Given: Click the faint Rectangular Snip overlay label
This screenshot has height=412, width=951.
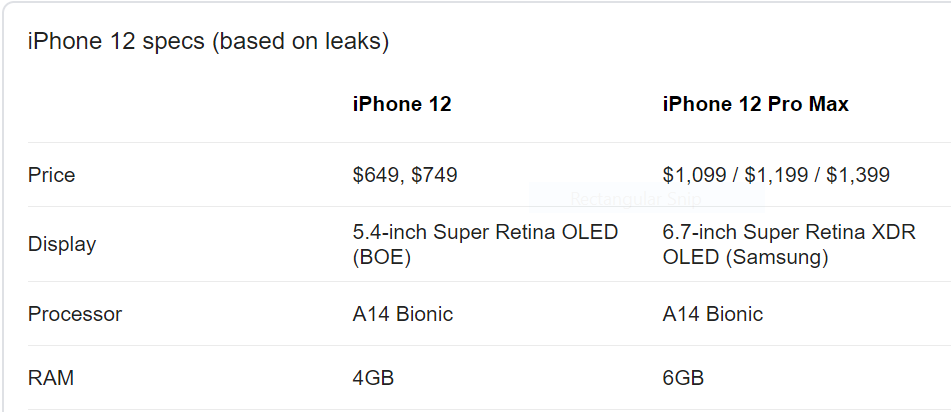Looking at the screenshot, I should tap(636, 199).
